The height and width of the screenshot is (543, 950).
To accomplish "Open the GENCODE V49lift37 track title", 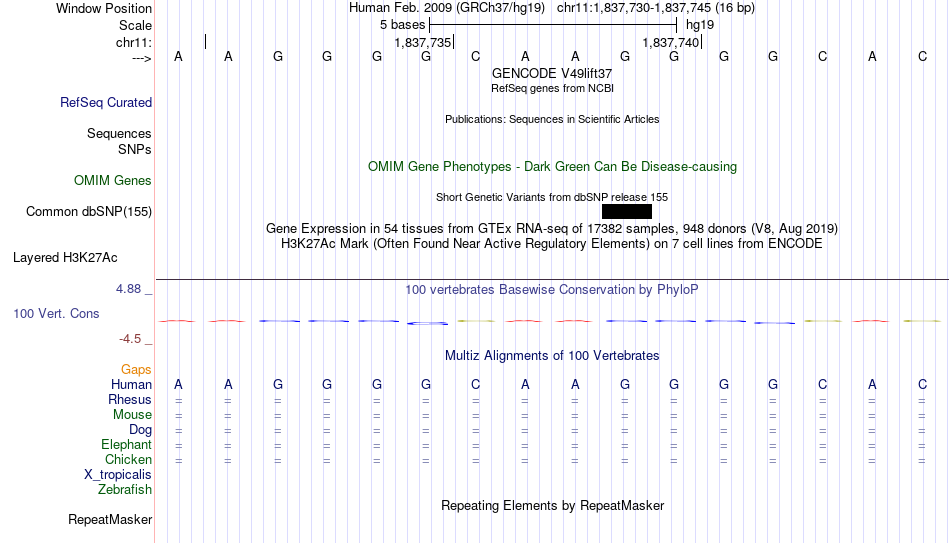I will pos(552,73).
